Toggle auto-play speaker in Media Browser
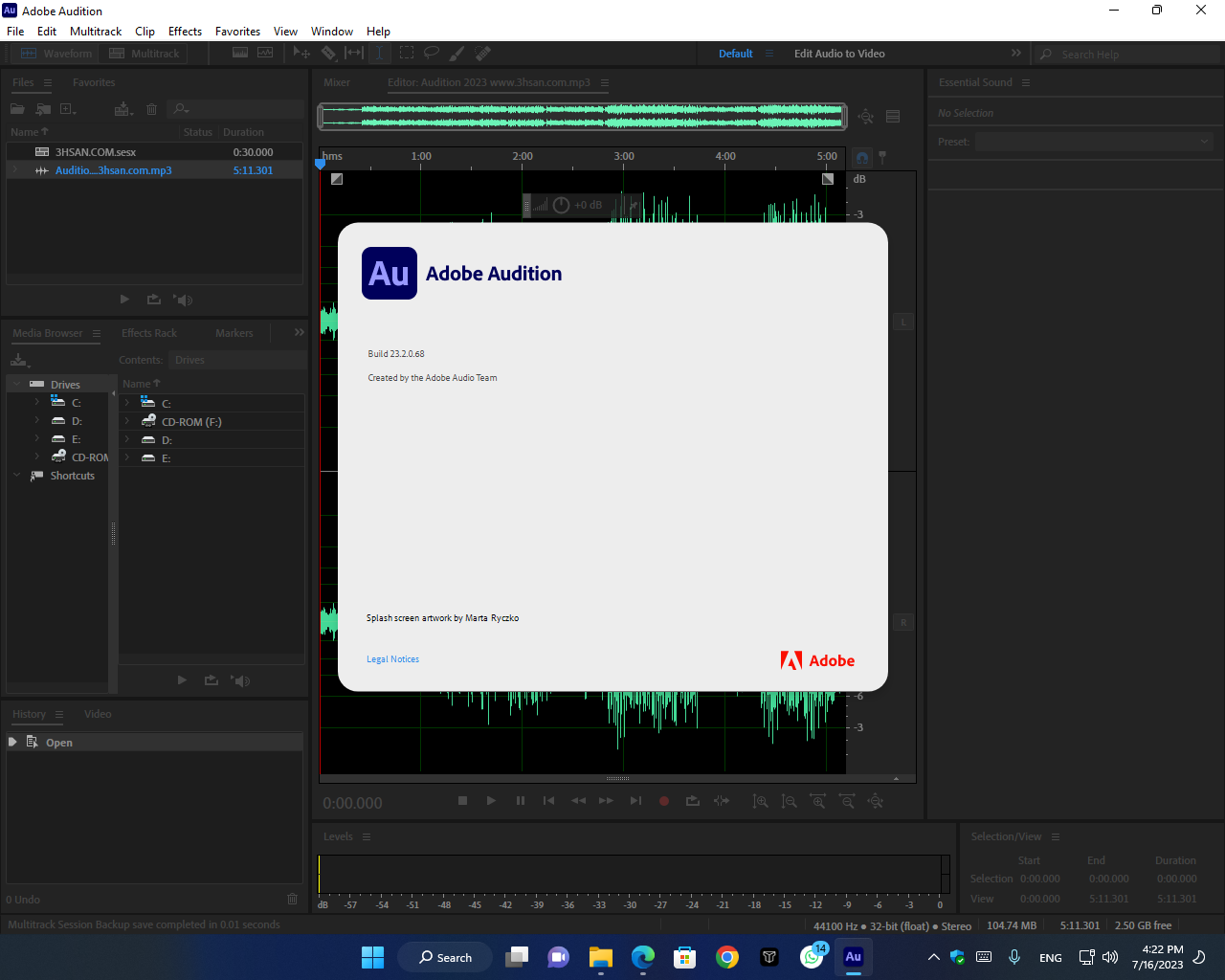This screenshot has width=1225, height=980. tap(239, 680)
